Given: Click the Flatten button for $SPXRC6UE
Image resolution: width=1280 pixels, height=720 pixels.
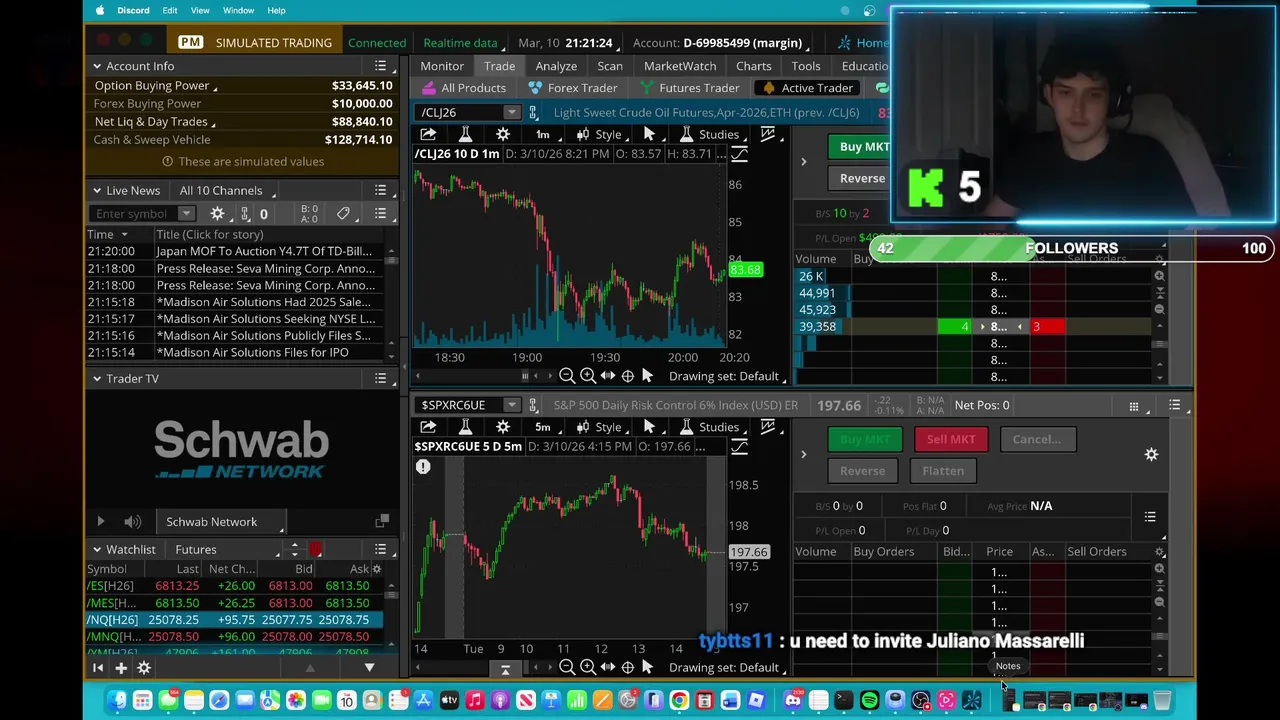Looking at the screenshot, I should tap(943, 470).
